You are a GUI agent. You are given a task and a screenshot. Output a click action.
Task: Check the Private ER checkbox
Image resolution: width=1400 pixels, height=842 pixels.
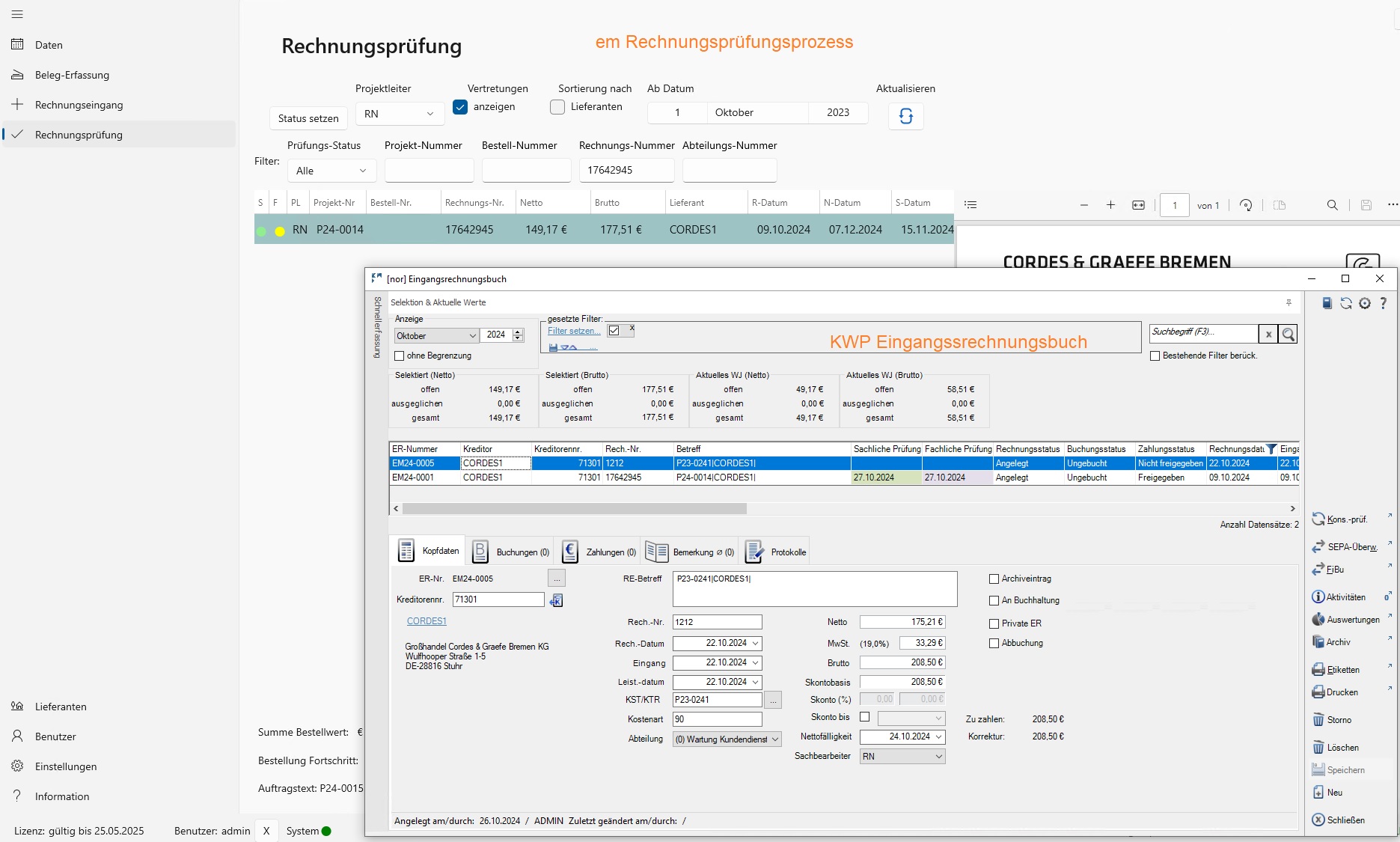[994, 623]
